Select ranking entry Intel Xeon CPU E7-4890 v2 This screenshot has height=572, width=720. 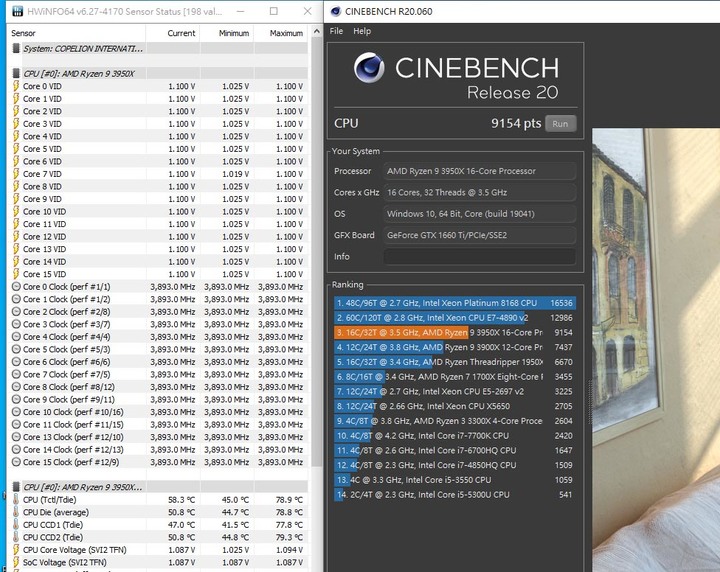pos(455,318)
